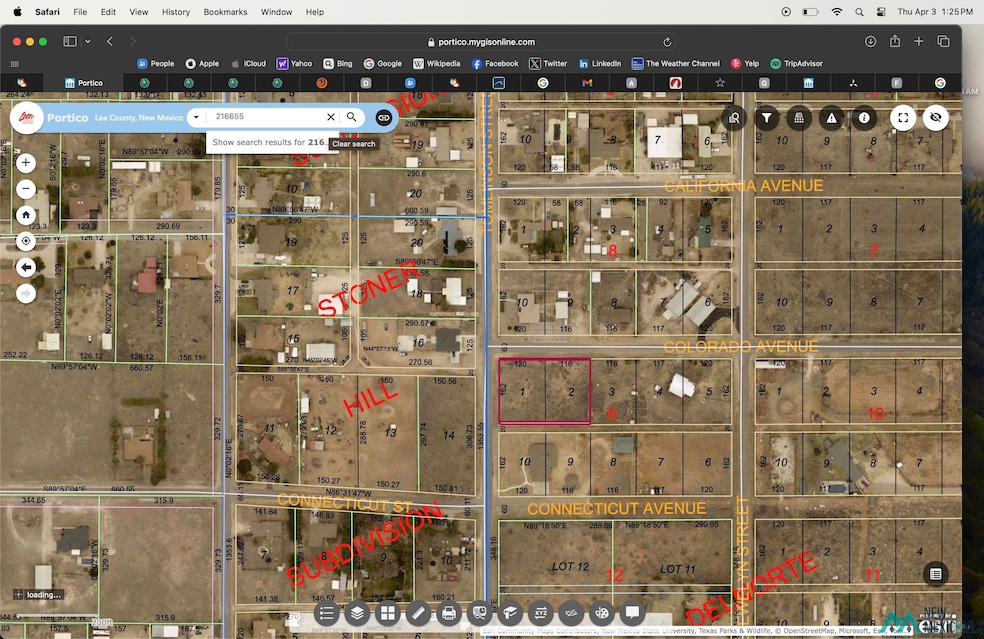The height and width of the screenshot is (639, 984).
Task: Open the Safari File menu
Action: [x=80, y=11]
